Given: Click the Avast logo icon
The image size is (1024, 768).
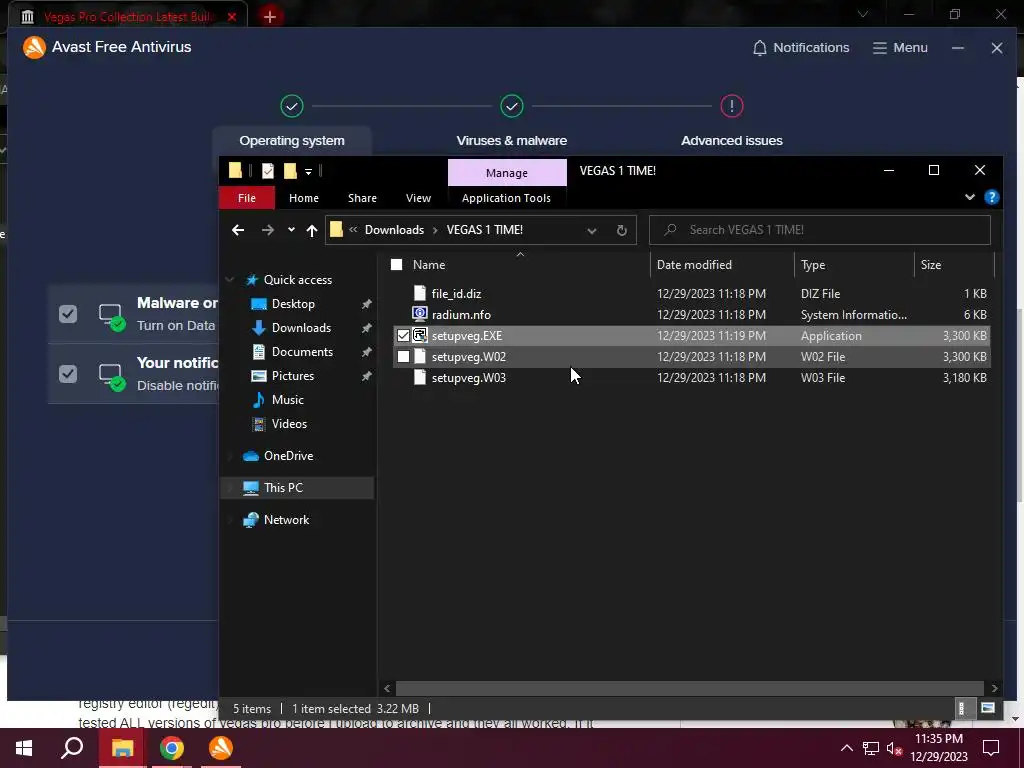Looking at the screenshot, I should click(34, 47).
